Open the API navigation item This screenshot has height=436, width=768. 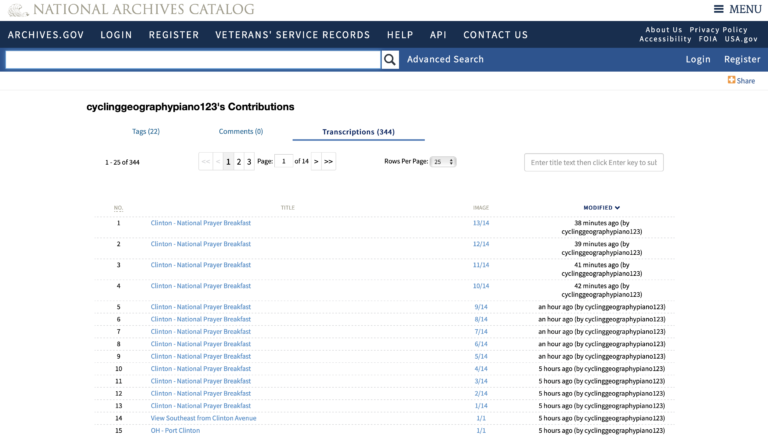(438, 35)
